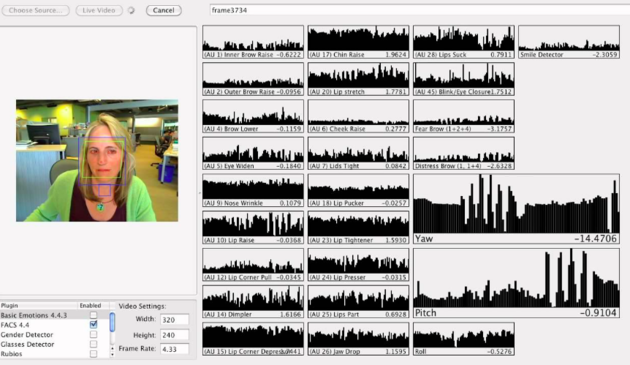Select the AU 4 Brow Lower graph
630x365 pixels.
click(x=253, y=116)
